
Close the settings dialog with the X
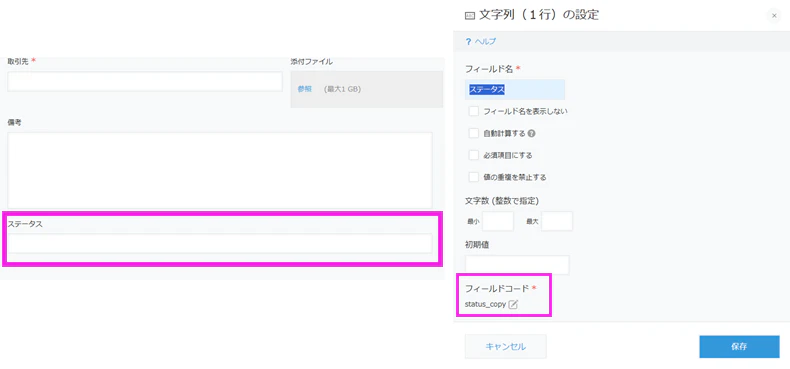coord(774,16)
